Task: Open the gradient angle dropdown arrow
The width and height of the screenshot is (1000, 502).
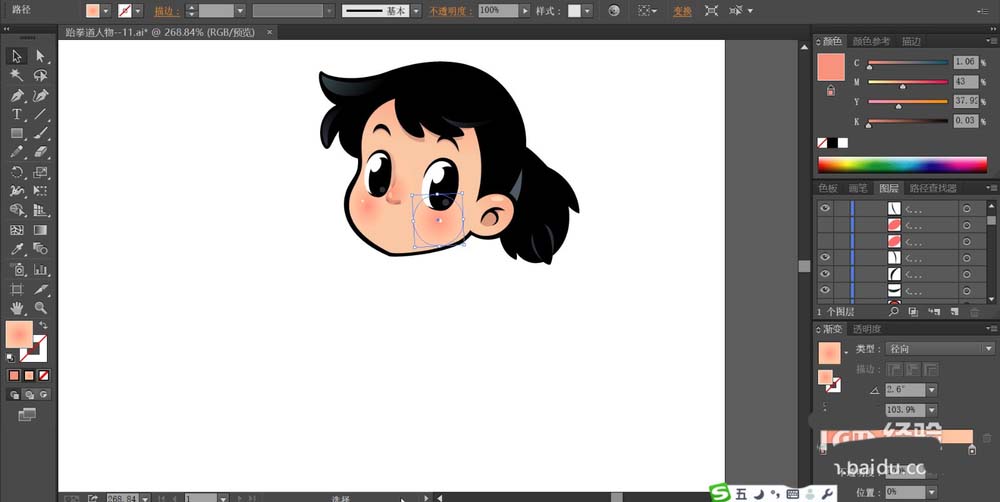Action: 932,390
